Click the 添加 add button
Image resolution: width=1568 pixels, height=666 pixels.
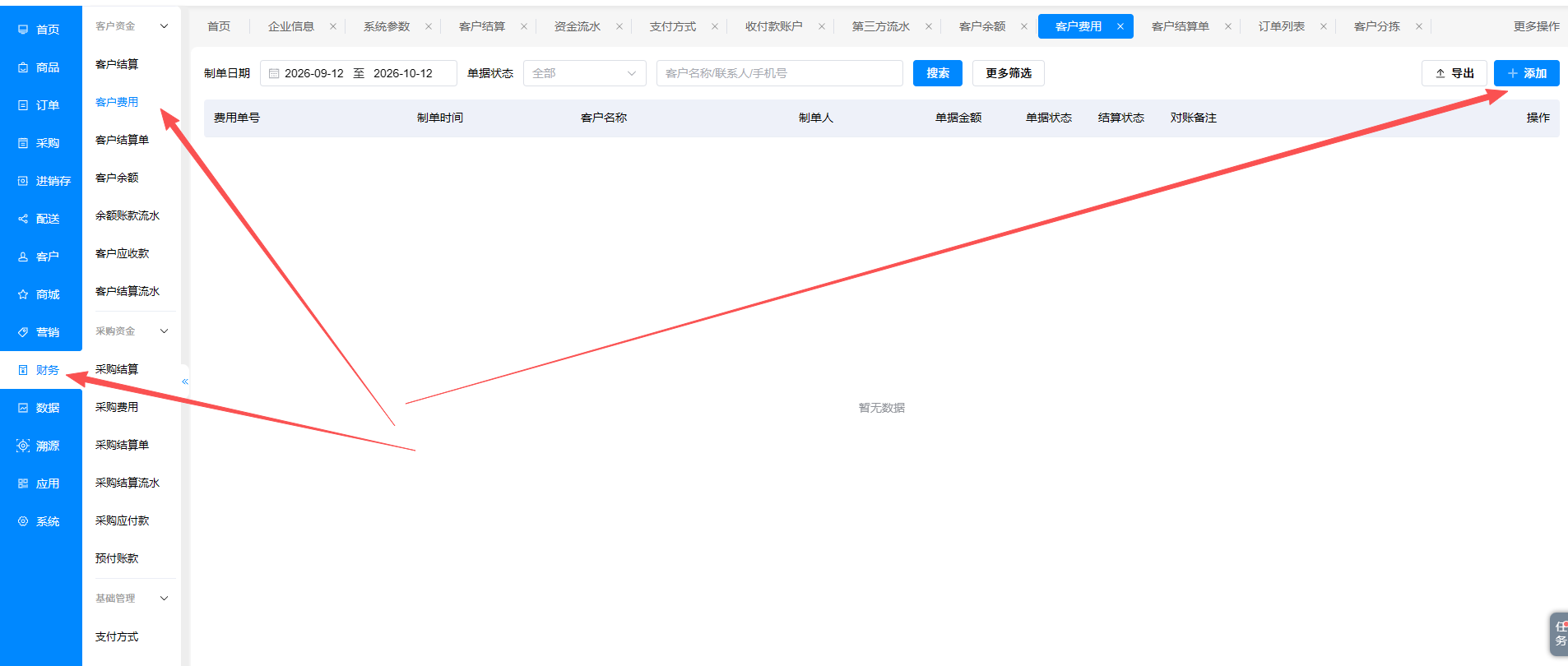1527,73
